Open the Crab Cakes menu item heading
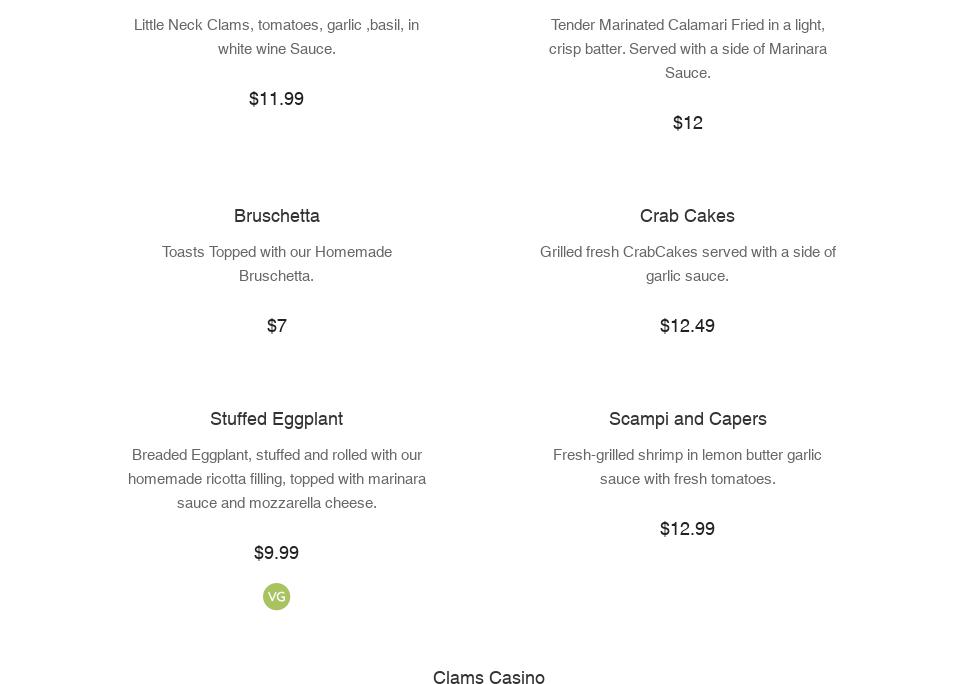The height and width of the screenshot is (684, 965). 687,216
